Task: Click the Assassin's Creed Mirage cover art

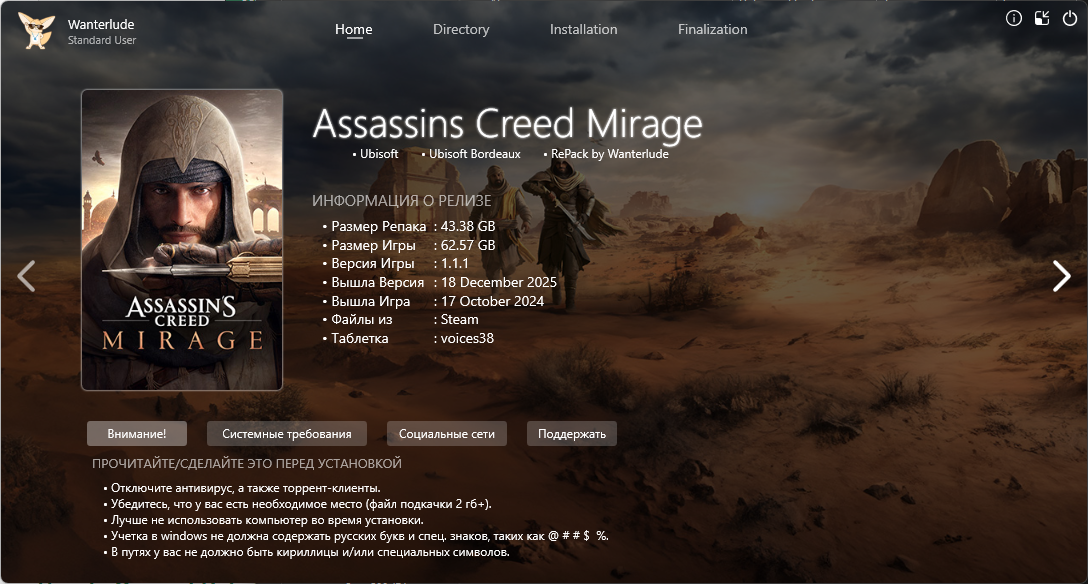Action: click(x=182, y=240)
